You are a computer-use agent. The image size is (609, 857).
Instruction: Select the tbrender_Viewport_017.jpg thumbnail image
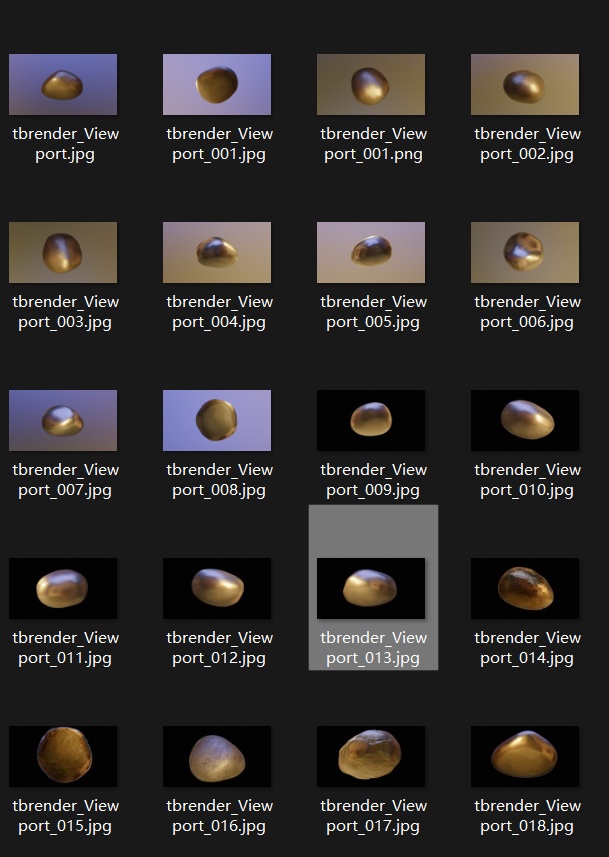point(371,756)
